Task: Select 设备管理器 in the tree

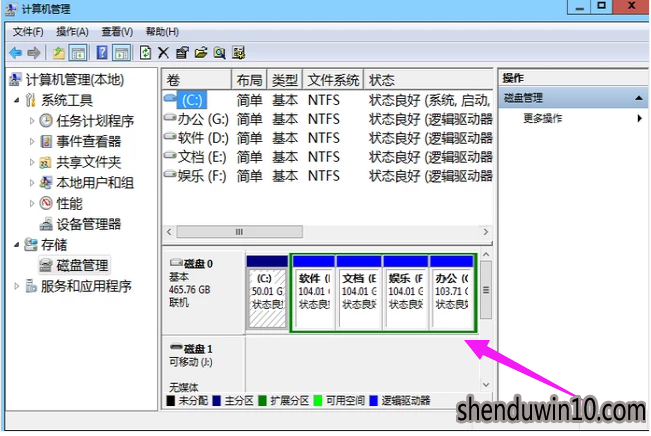Action: click(88, 224)
